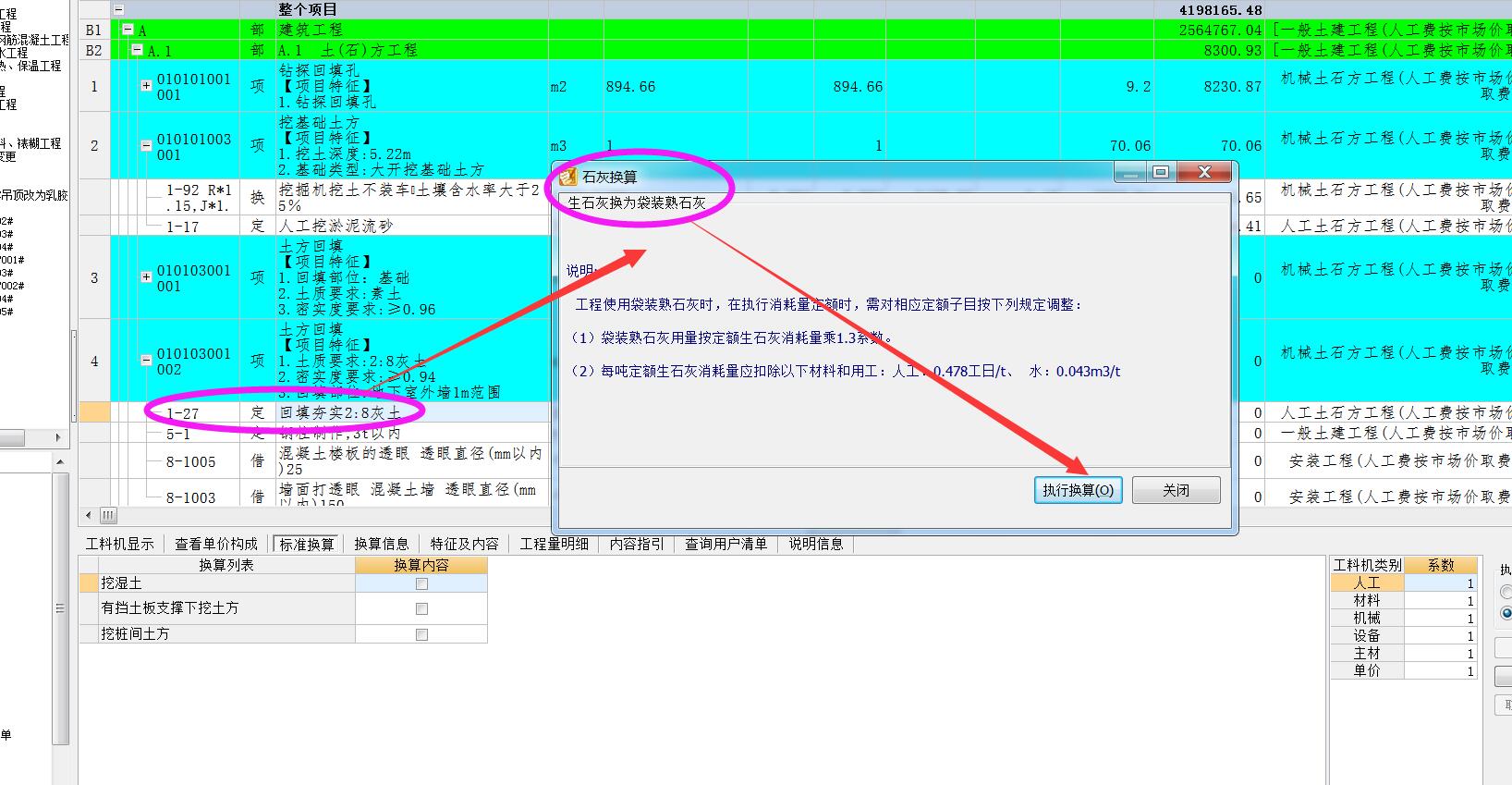Maximize the 石灰换算 dialog

[x=1161, y=172]
